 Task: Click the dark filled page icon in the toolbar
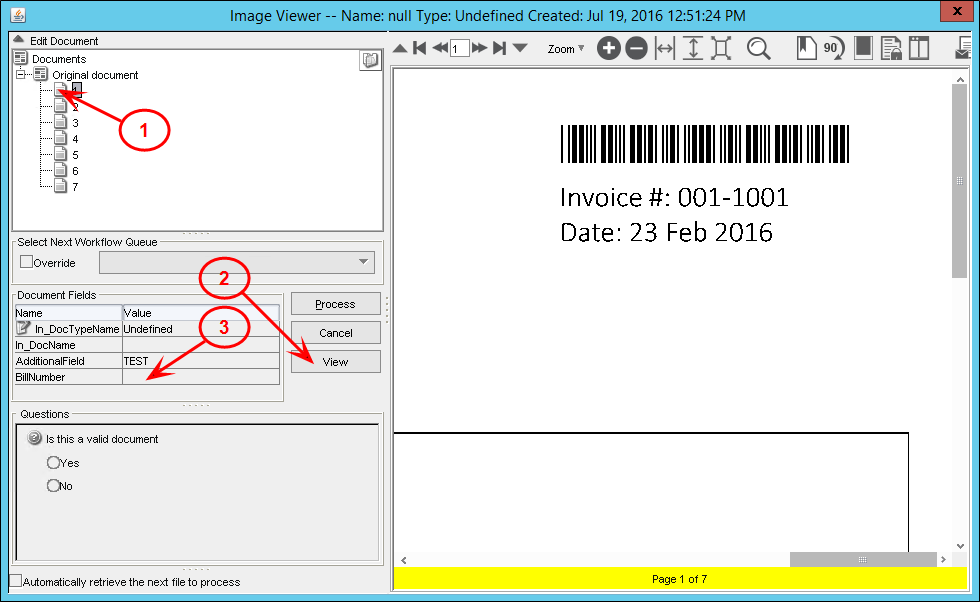coord(863,48)
